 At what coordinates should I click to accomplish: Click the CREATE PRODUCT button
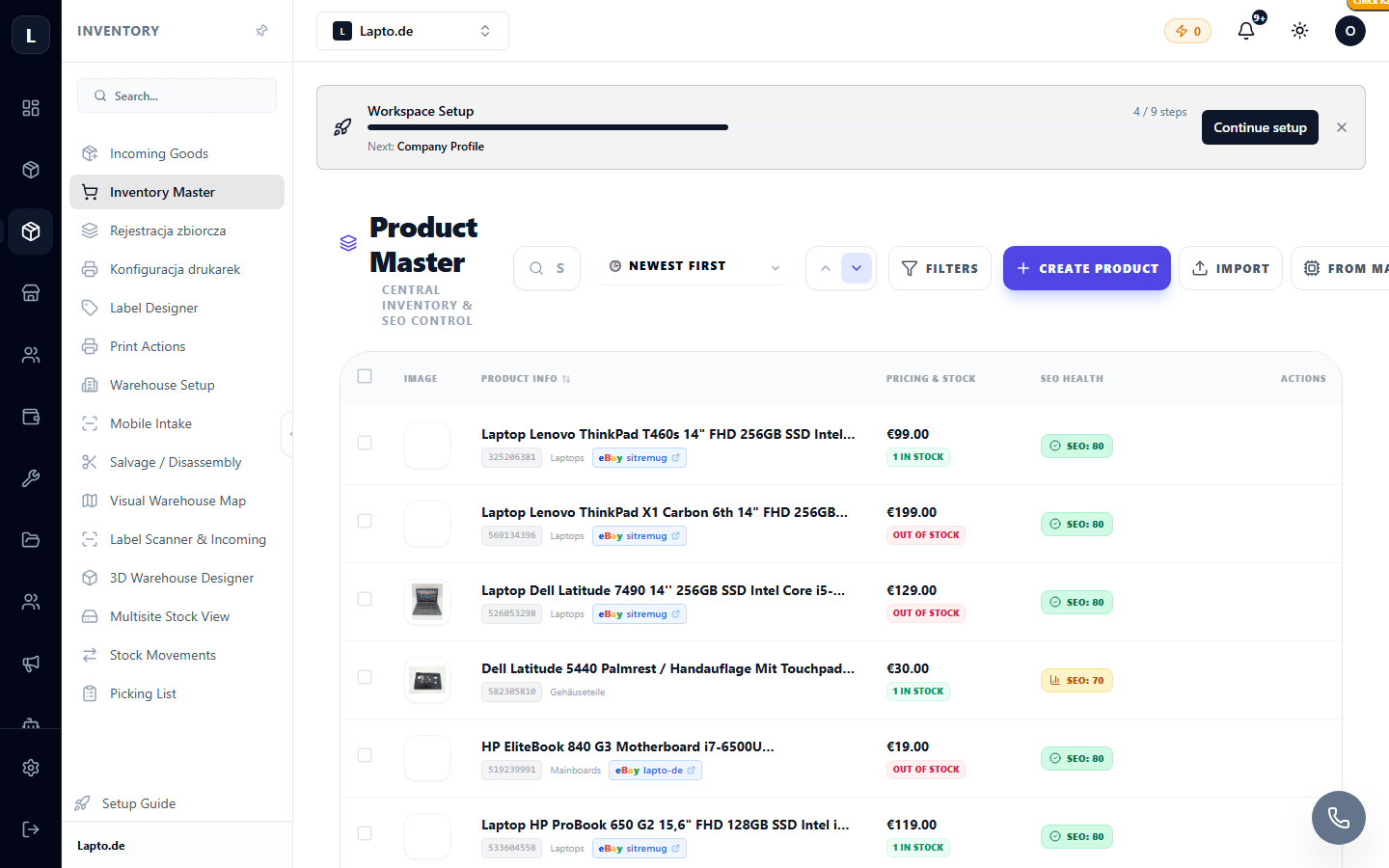tap(1087, 268)
